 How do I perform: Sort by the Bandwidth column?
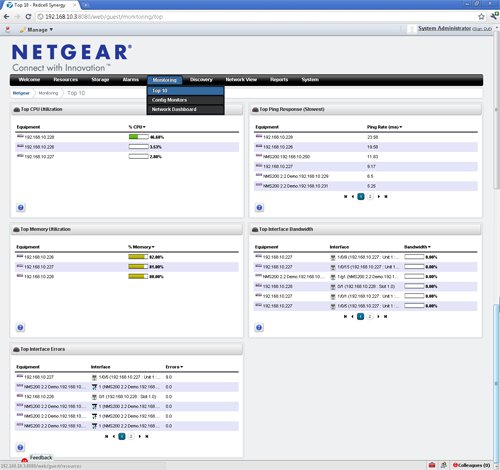pos(417,247)
